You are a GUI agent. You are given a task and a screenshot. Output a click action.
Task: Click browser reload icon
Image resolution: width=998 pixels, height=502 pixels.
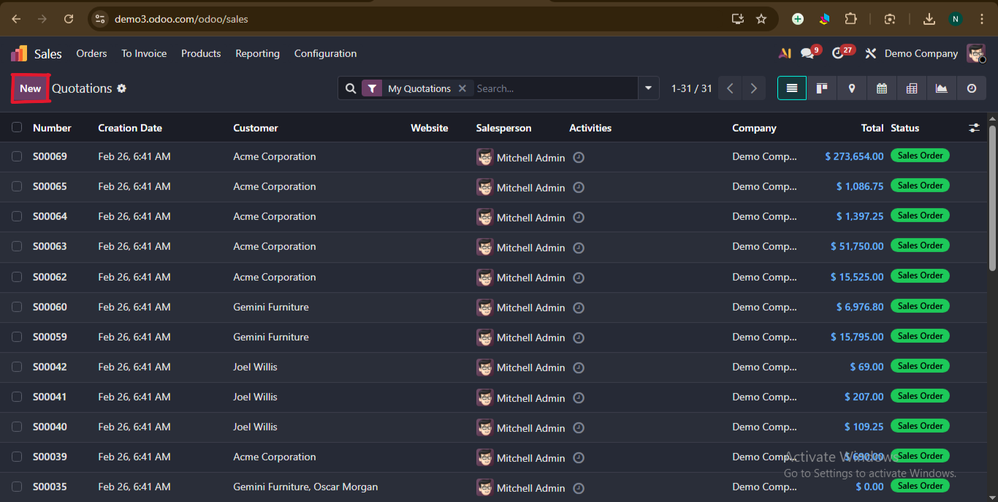(x=69, y=19)
